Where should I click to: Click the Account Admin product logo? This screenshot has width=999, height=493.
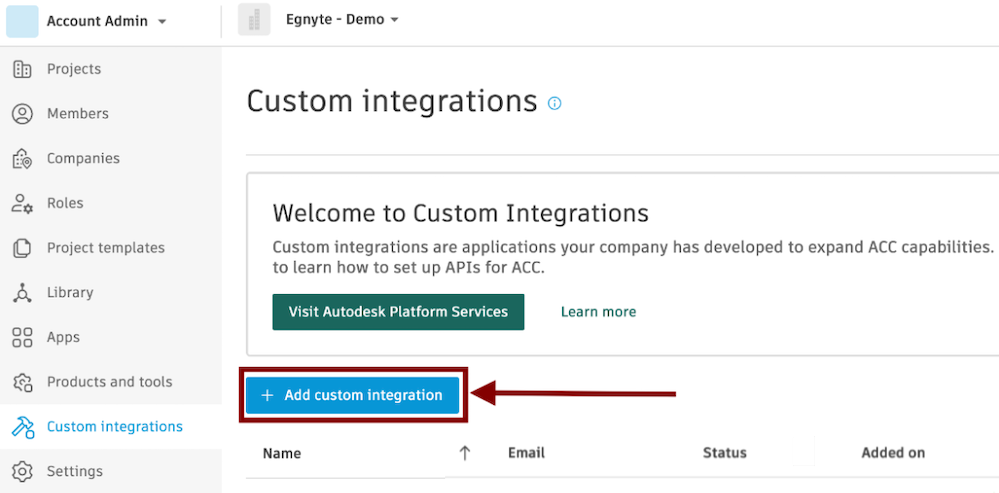click(22, 21)
